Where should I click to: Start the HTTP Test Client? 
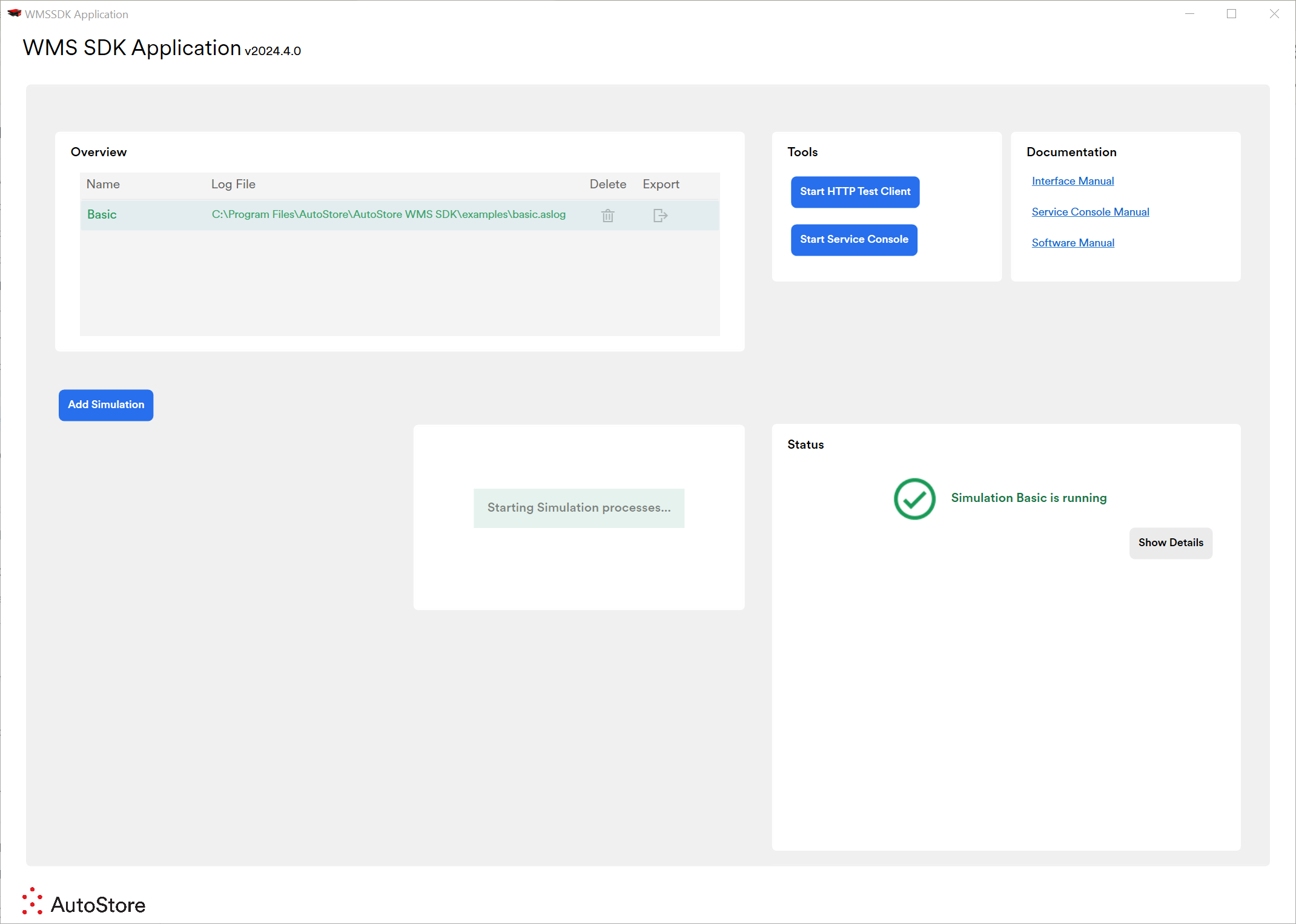855,192
